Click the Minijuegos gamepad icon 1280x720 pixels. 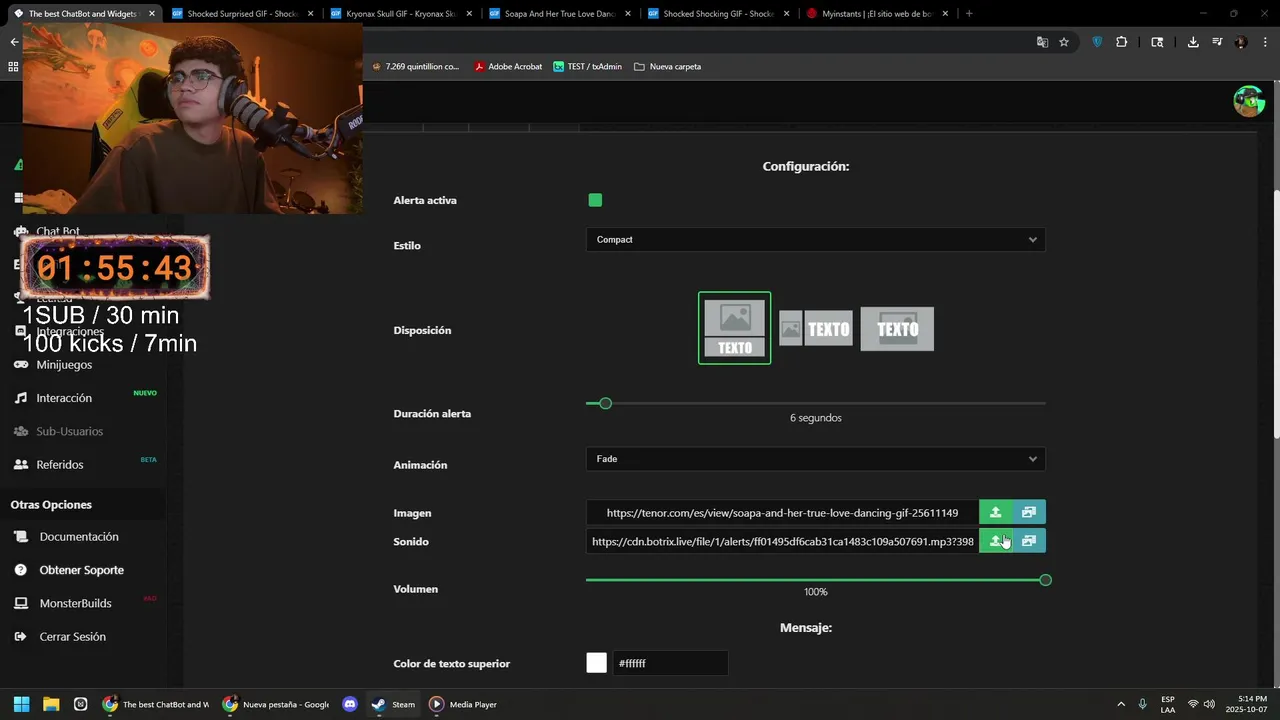click(x=20, y=365)
